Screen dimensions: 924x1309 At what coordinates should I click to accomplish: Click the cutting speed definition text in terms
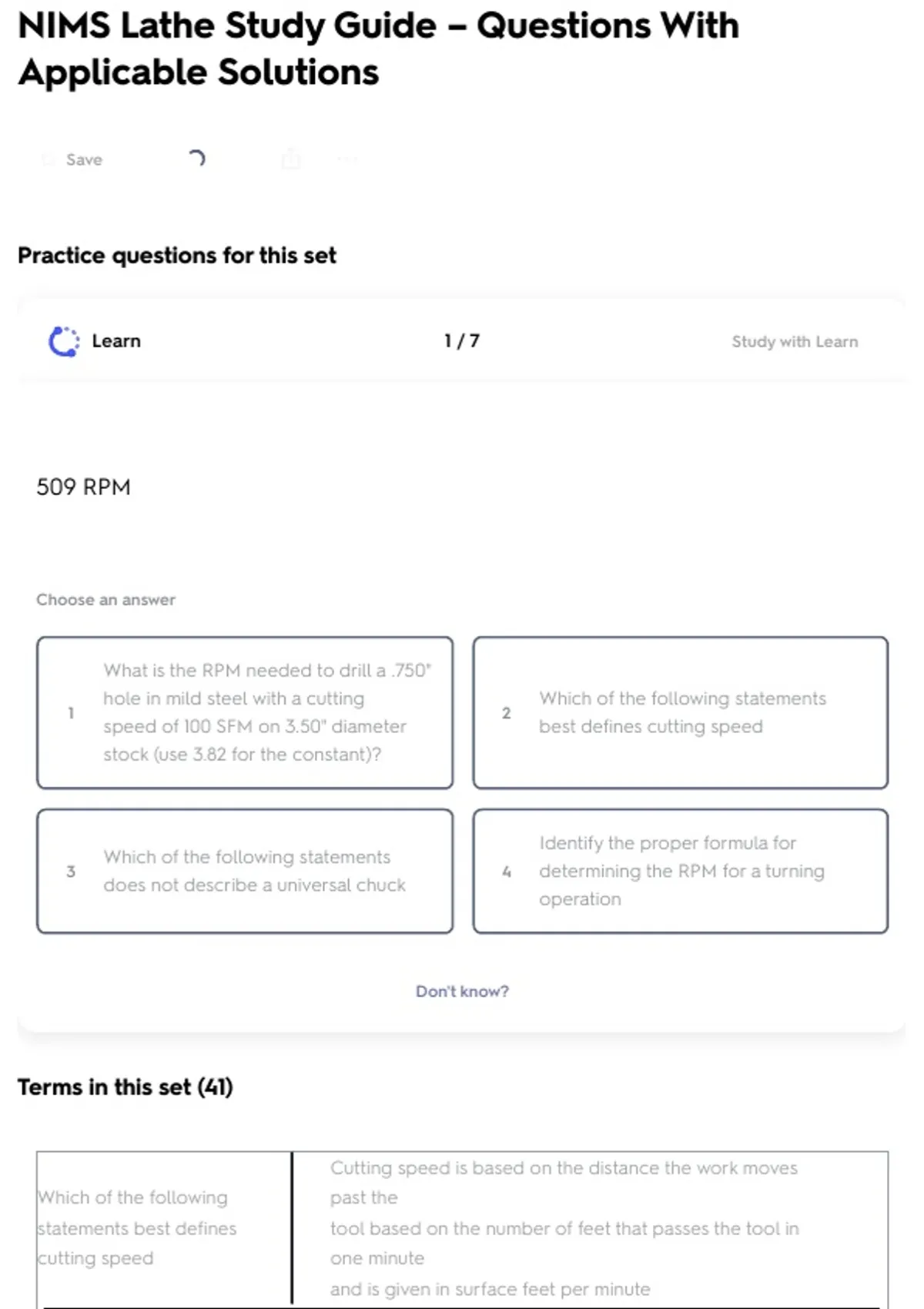coord(564,1227)
